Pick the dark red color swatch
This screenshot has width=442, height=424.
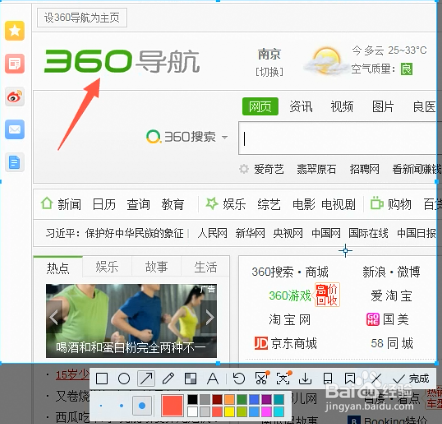point(217,399)
